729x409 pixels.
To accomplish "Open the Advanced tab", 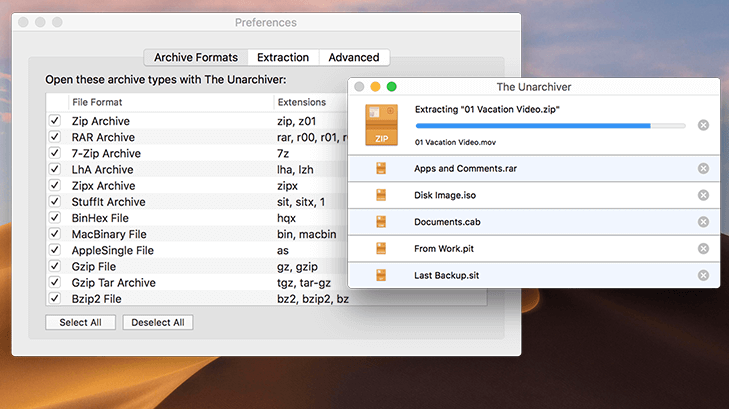I will [x=354, y=57].
